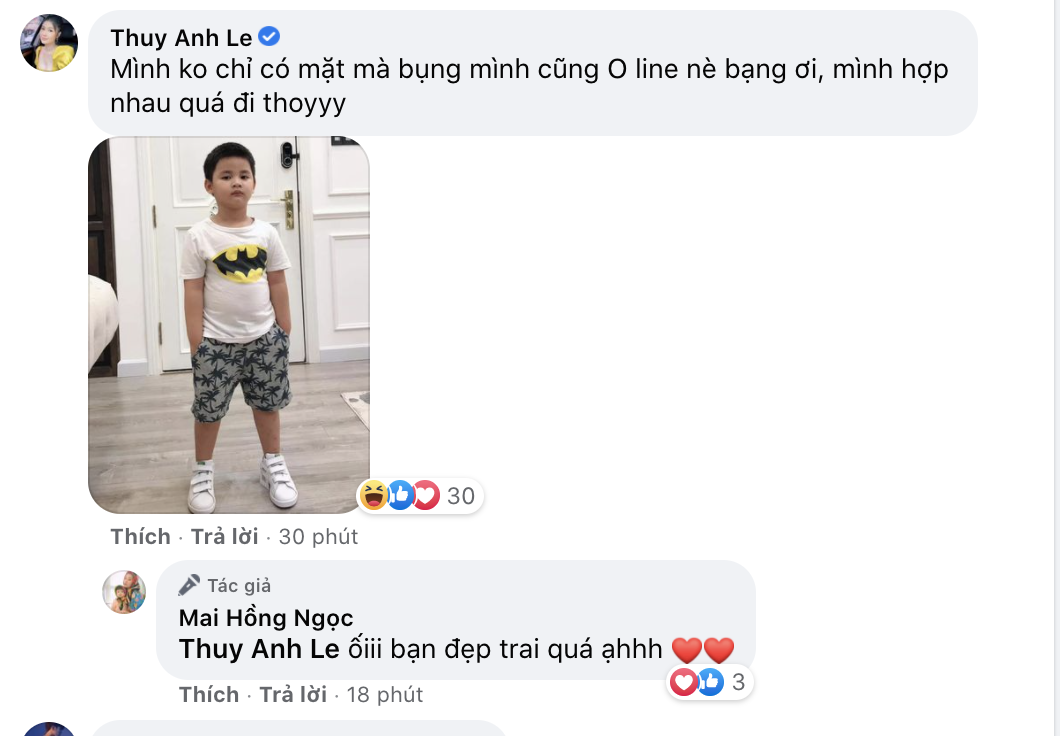Open Thuy Anh Le's profile avatar
The height and width of the screenshot is (736, 1060).
[x=49, y=43]
